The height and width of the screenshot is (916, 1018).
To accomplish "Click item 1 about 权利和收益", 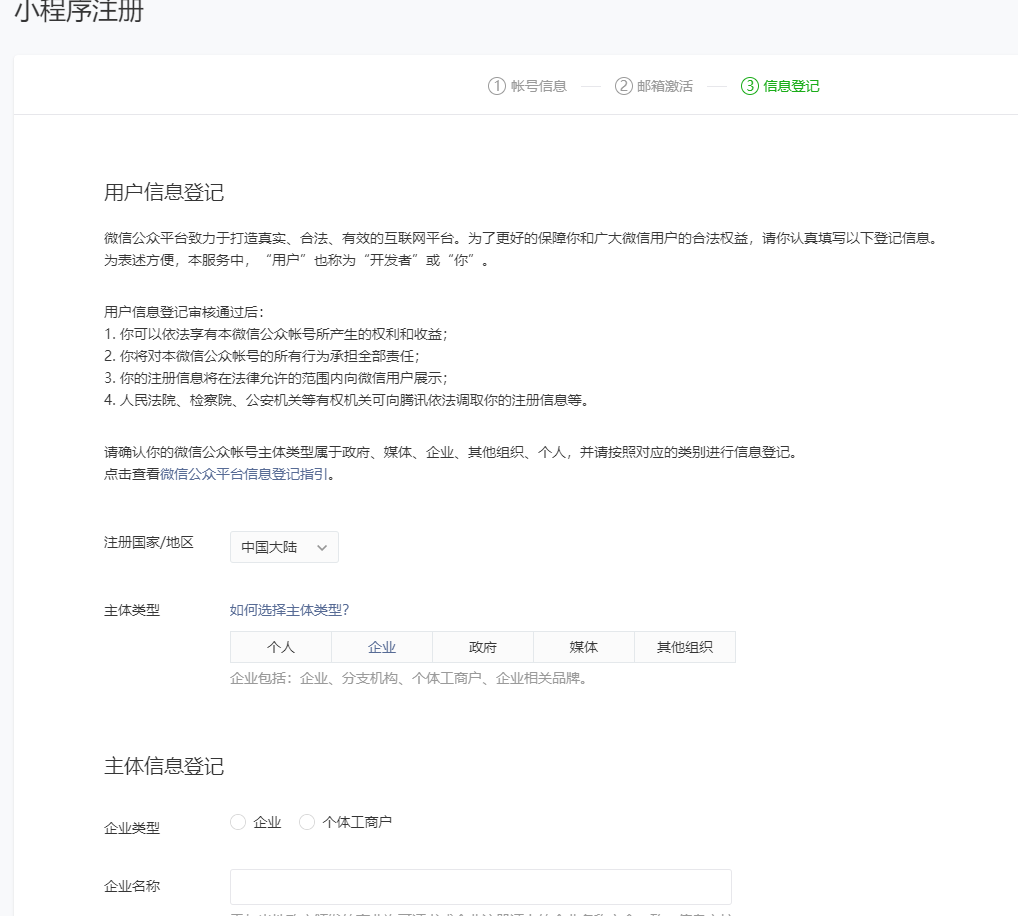I will (276, 334).
